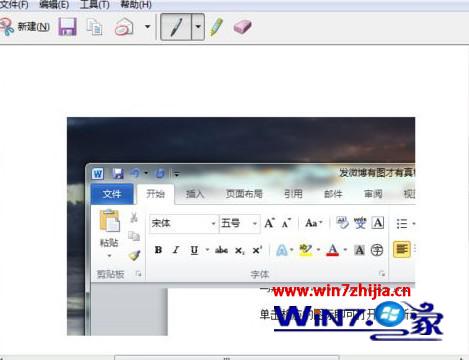
Task: Select the Pen tool in Snipping Tool
Action: (x=176, y=27)
